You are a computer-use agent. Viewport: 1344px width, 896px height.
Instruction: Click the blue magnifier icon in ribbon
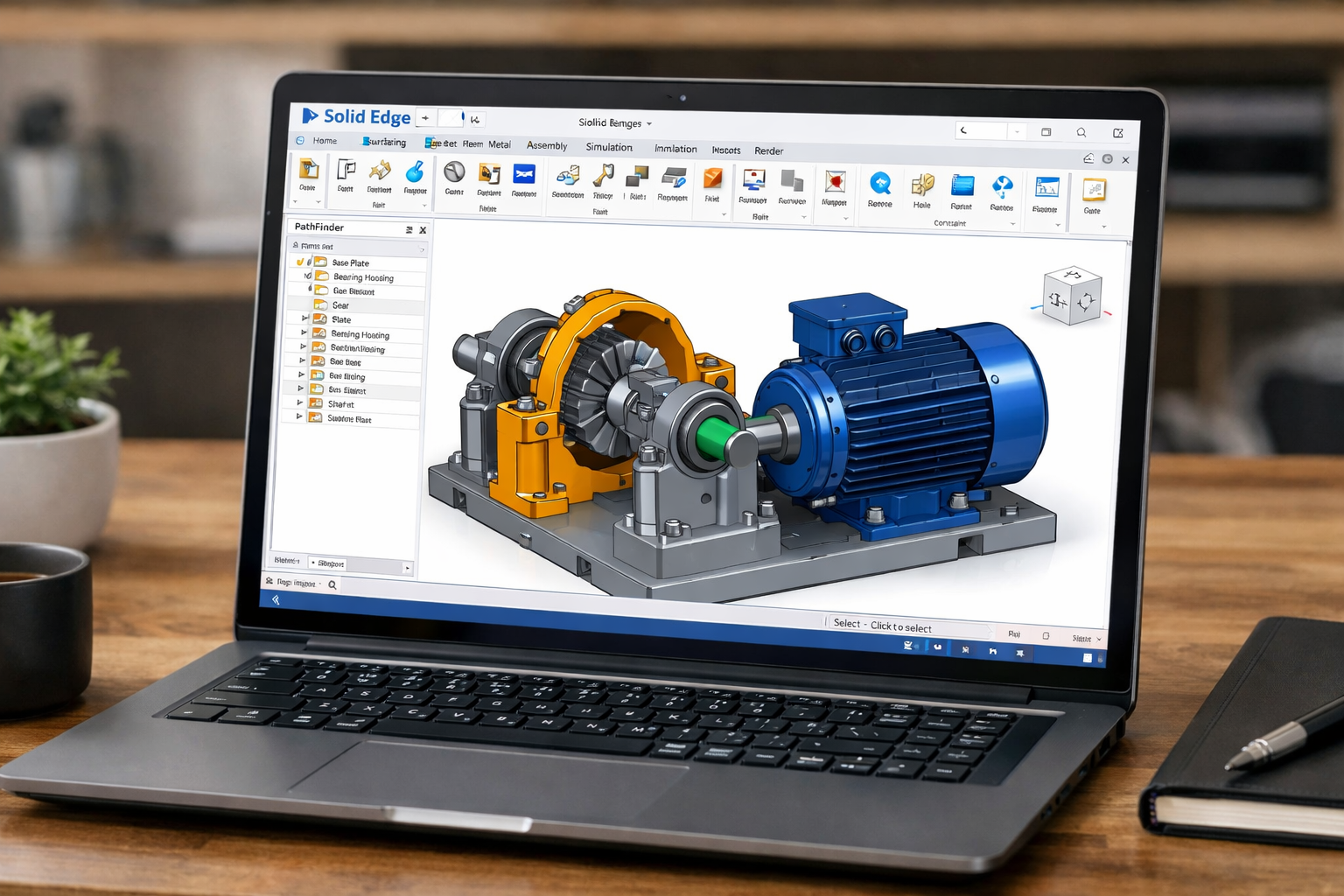(x=879, y=184)
